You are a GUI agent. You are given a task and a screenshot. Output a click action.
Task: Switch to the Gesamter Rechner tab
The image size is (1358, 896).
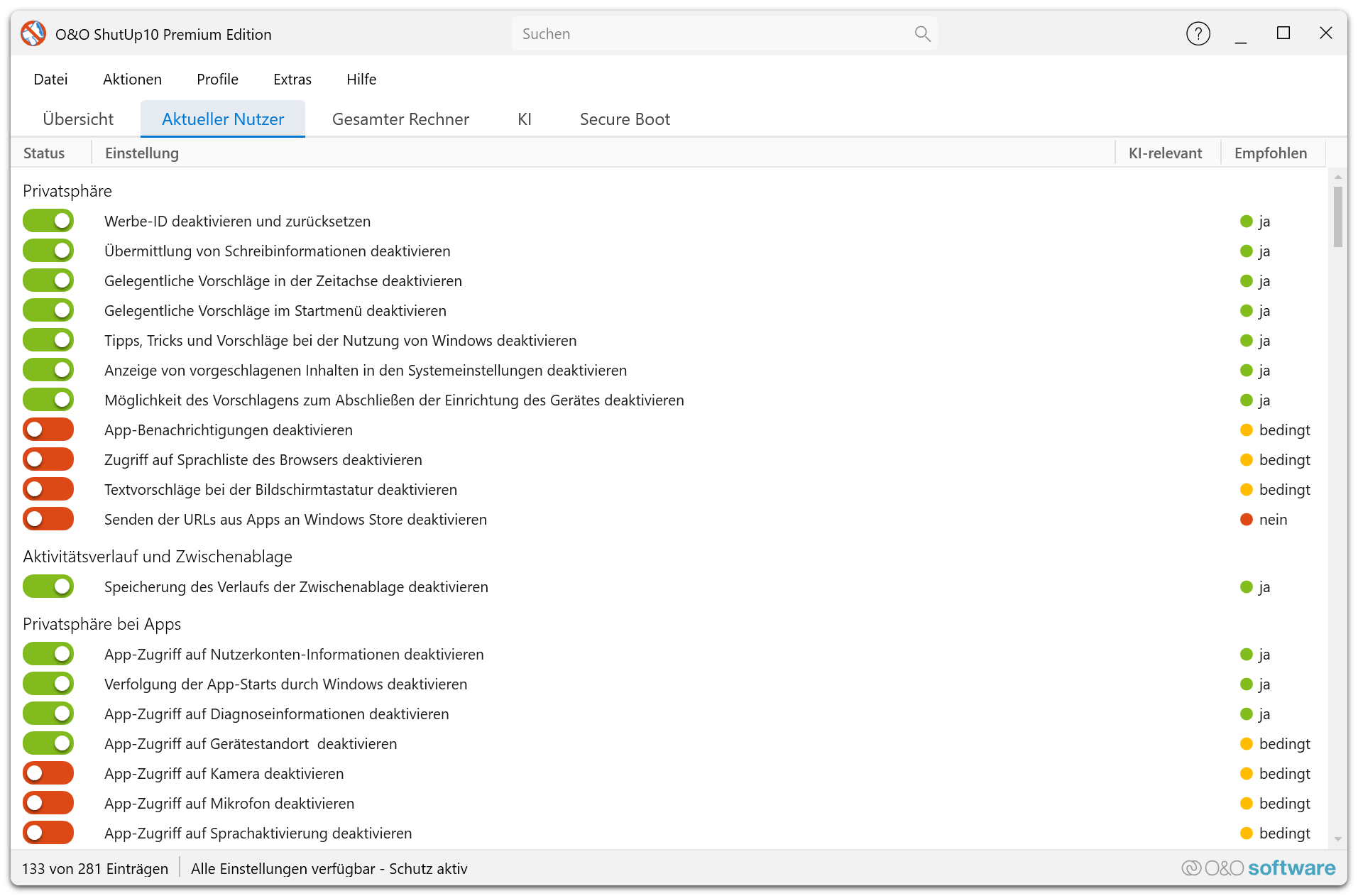click(x=400, y=119)
